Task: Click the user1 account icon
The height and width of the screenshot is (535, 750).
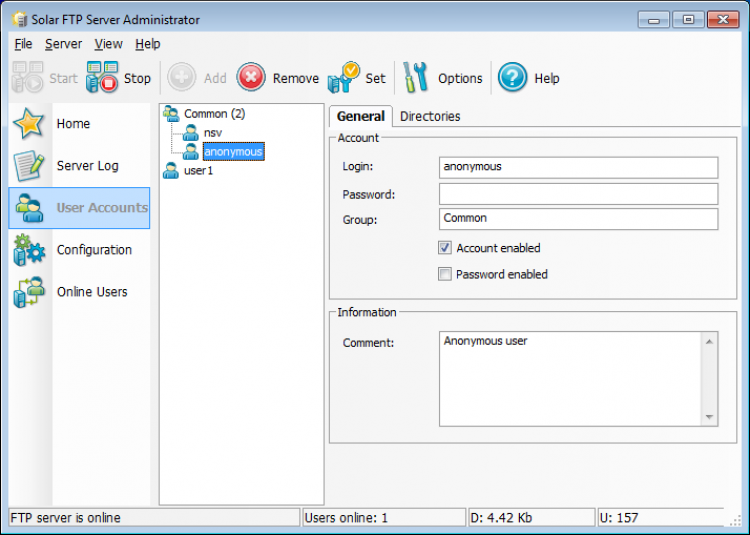Action: pos(171,170)
